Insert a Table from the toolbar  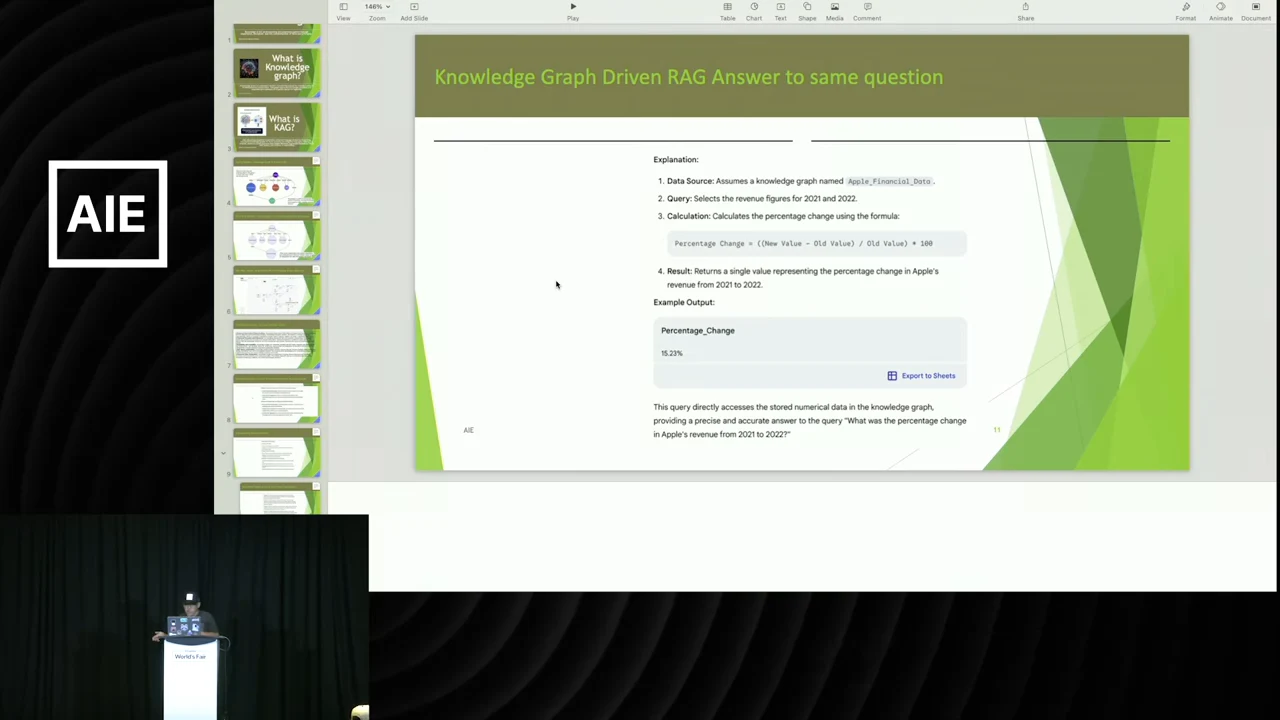click(728, 11)
